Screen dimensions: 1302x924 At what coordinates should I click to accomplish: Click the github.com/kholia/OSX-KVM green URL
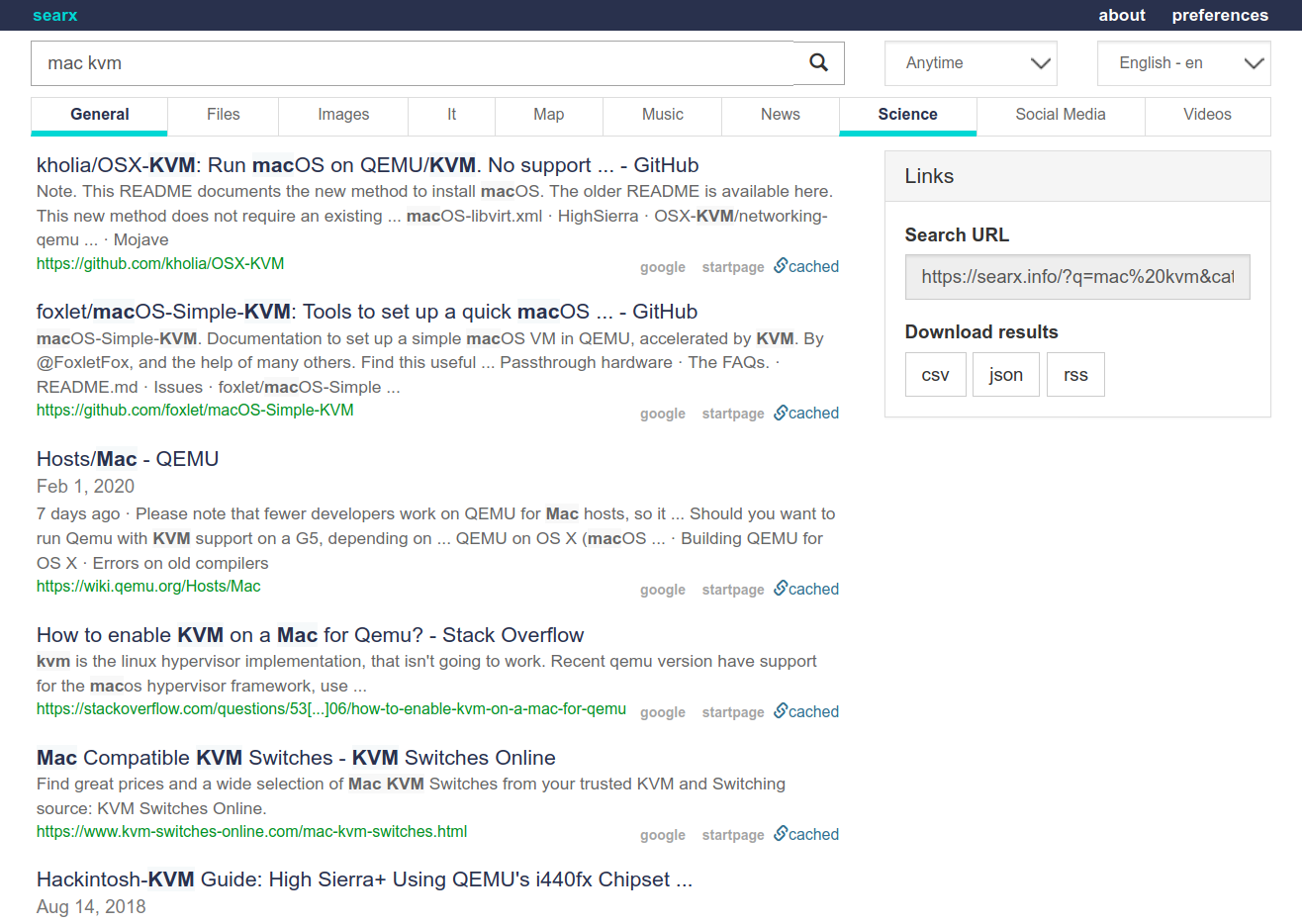(x=160, y=263)
